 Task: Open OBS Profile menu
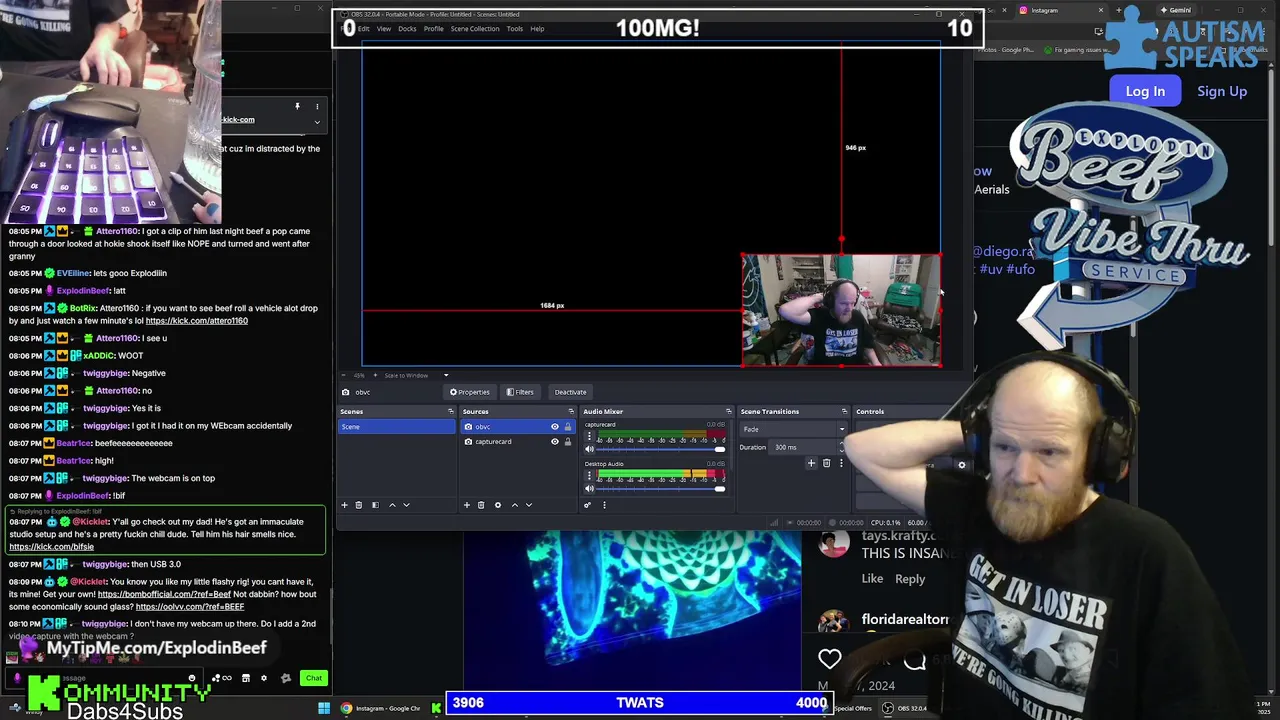coord(434,28)
